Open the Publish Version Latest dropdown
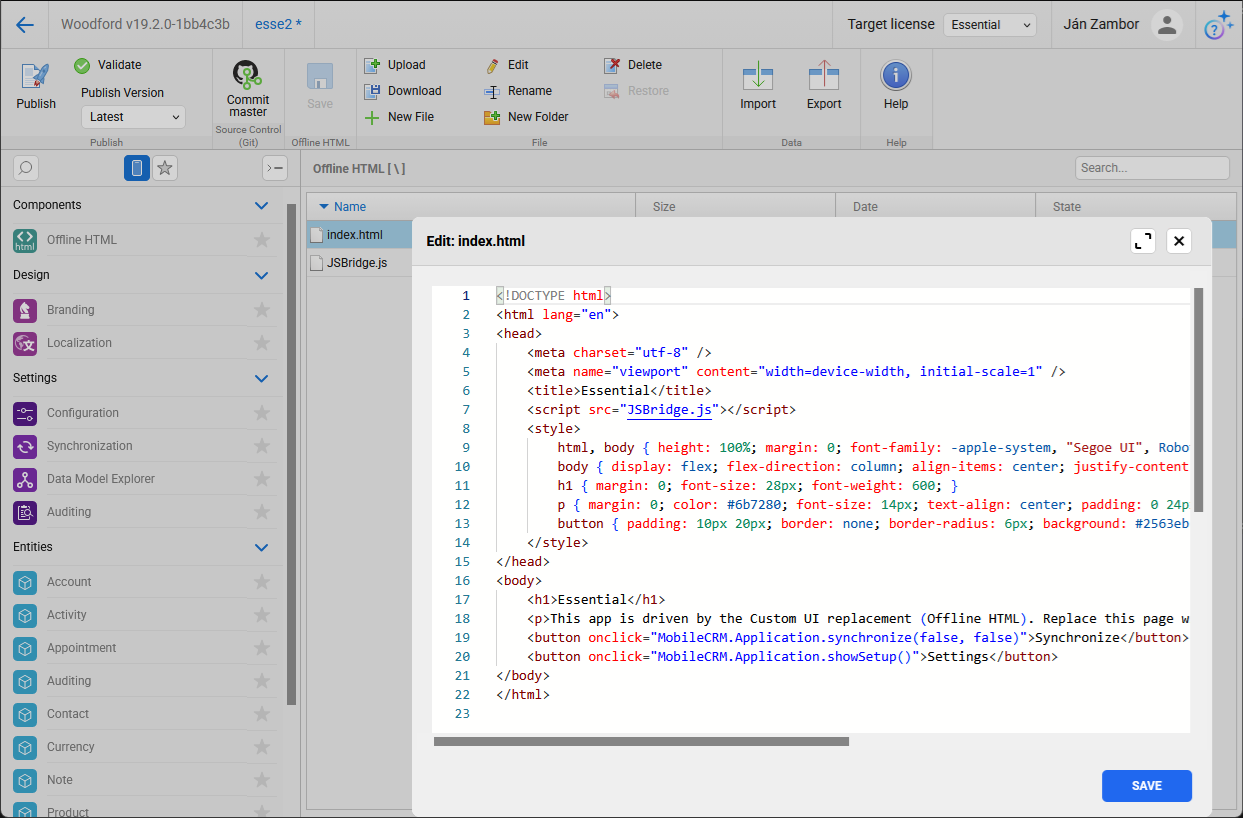Screen dimensions: 1243x818 pos(133,117)
